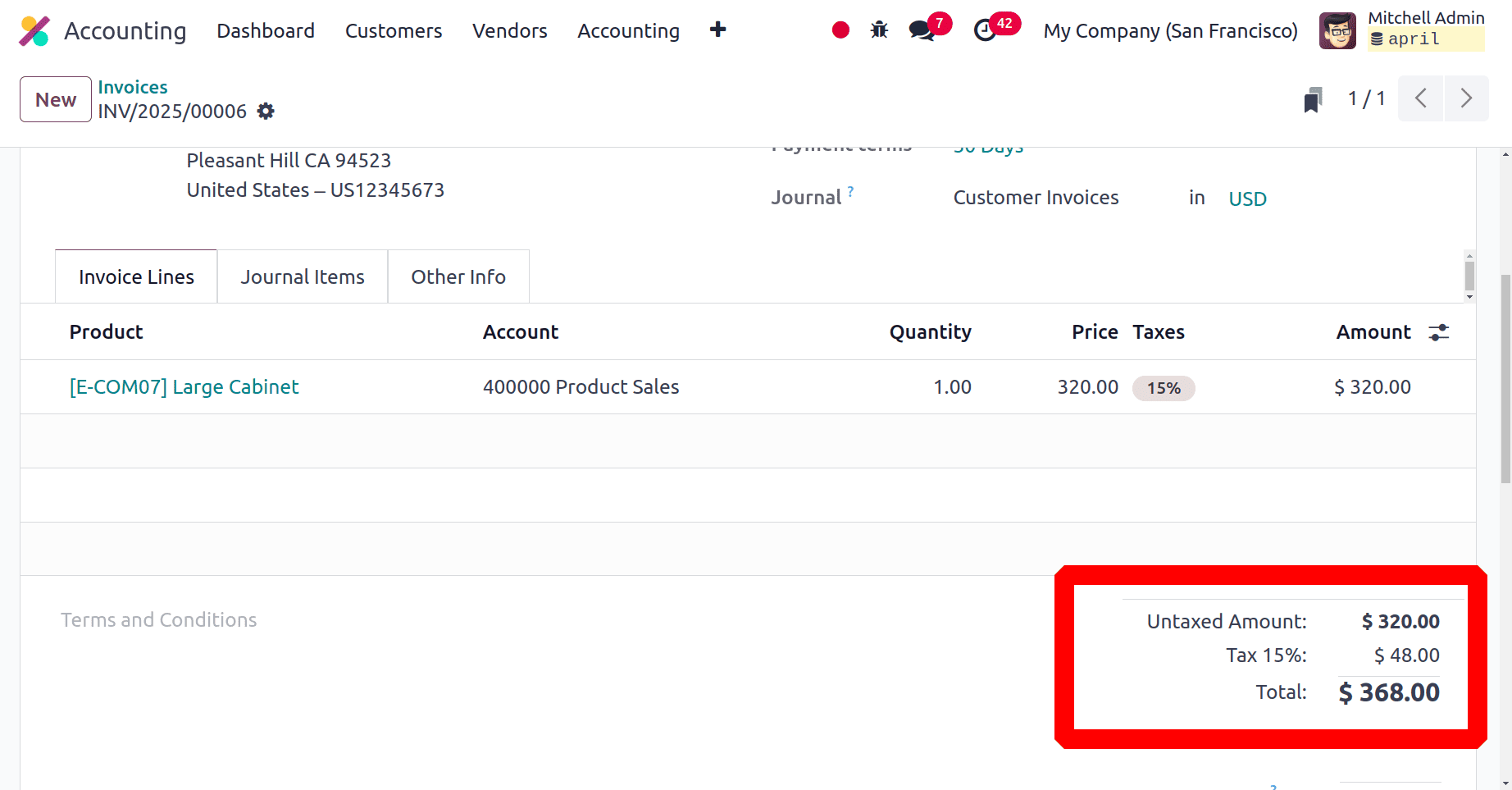Open the Vendors menu
The width and height of the screenshot is (1512, 790).
pyautogui.click(x=509, y=30)
